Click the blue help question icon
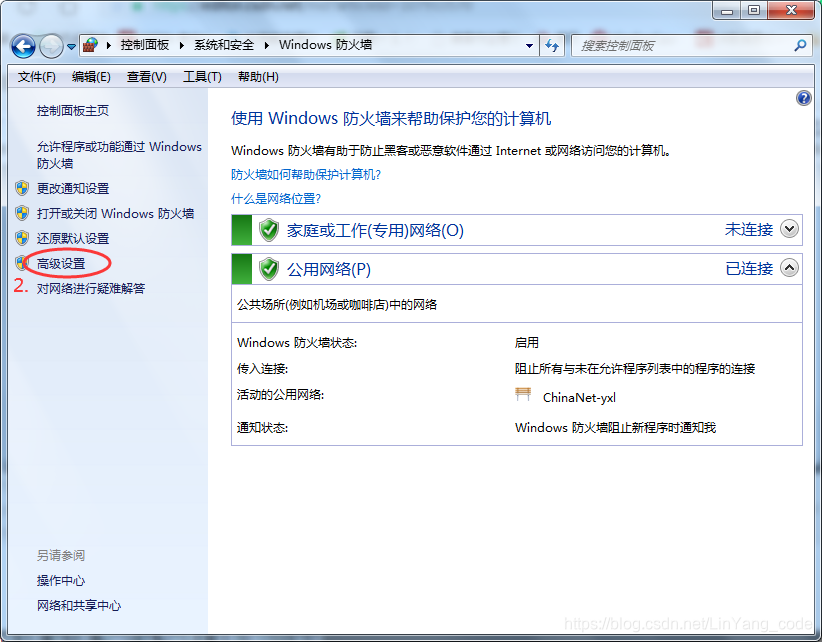 point(804,98)
